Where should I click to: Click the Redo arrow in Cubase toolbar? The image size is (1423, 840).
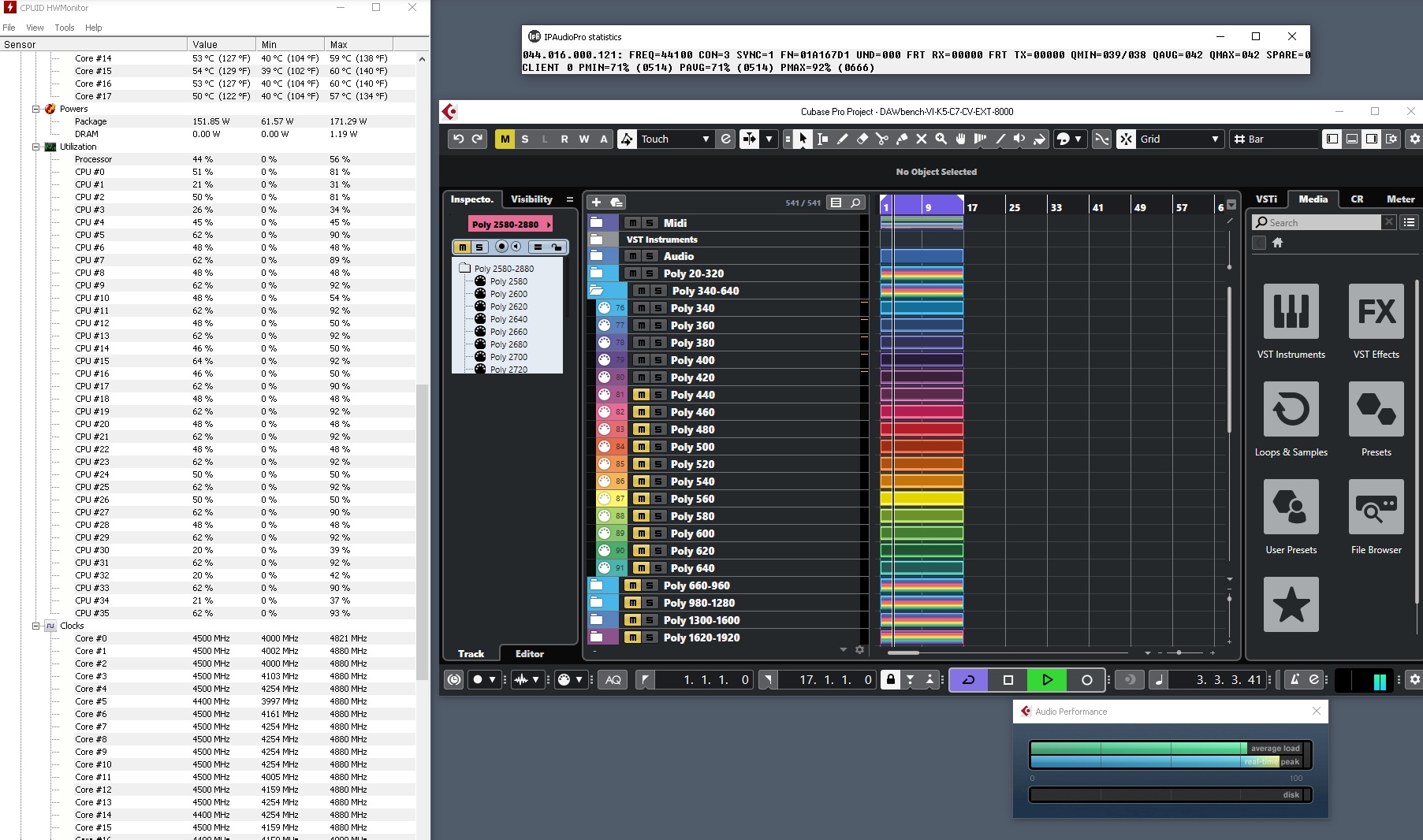[x=477, y=139]
